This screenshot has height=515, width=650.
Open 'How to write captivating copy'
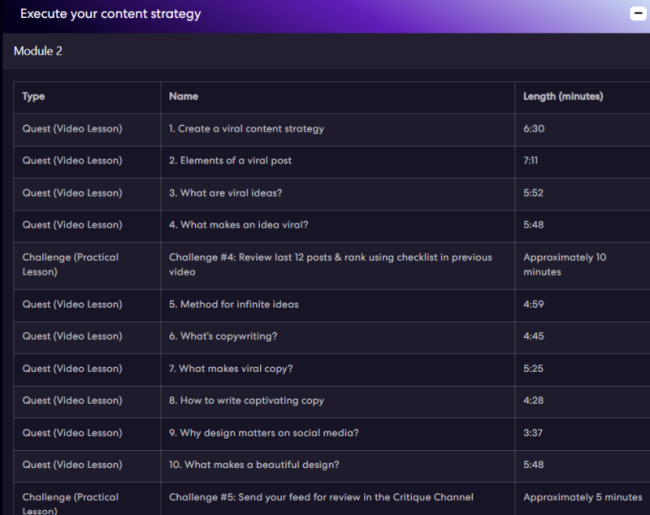pos(246,401)
